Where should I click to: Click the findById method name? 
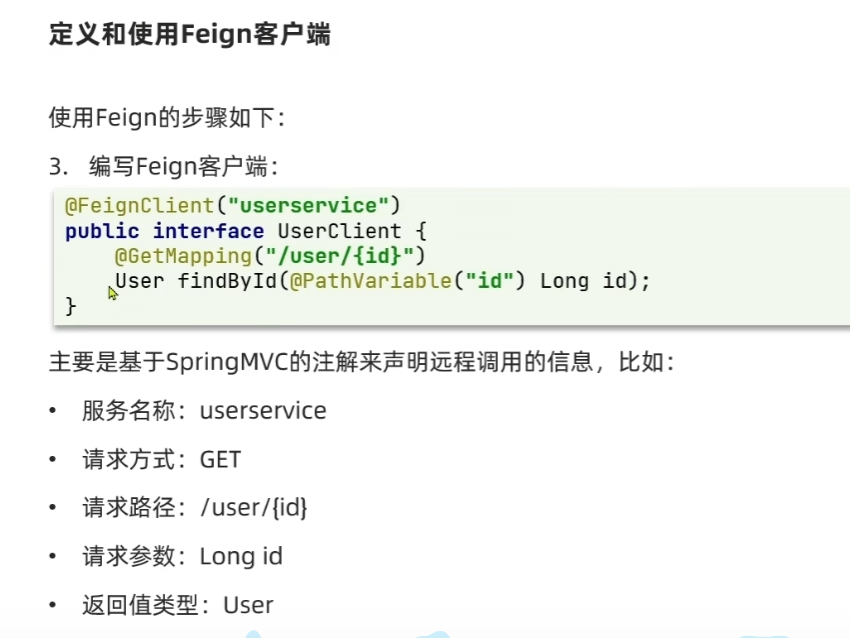click(x=226, y=281)
